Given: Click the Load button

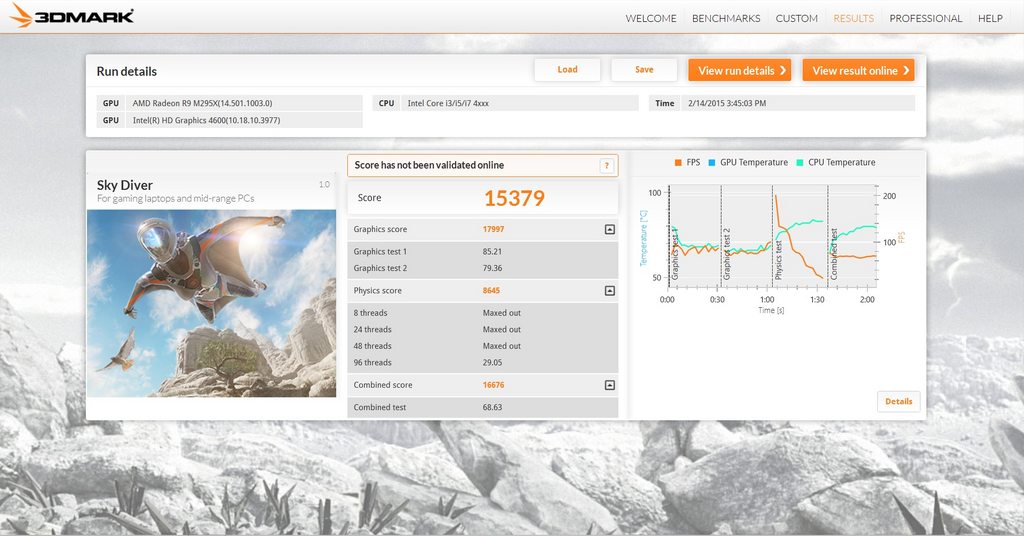Looking at the screenshot, I should [x=567, y=70].
